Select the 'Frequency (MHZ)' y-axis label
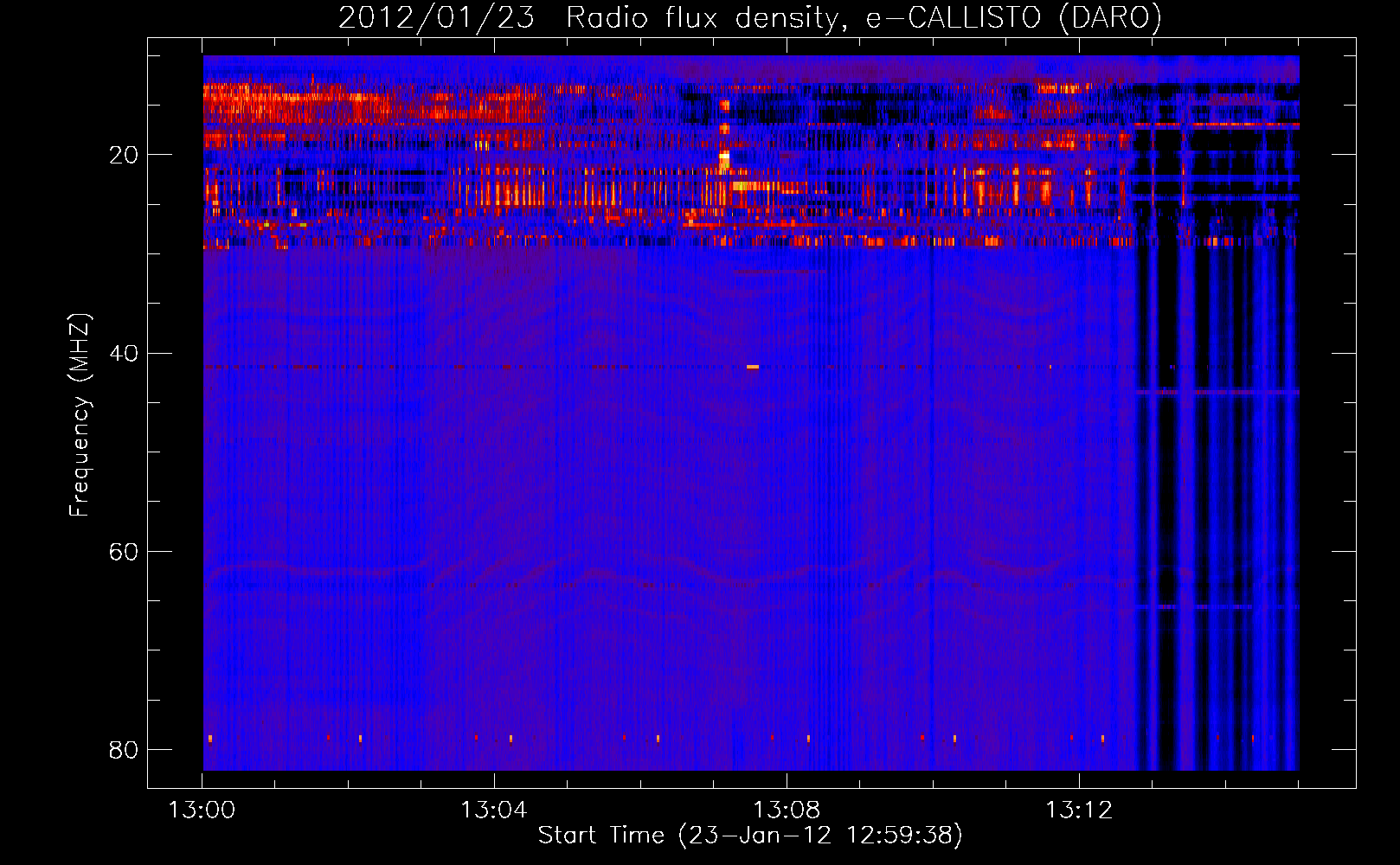The image size is (1400, 865). 80,415
